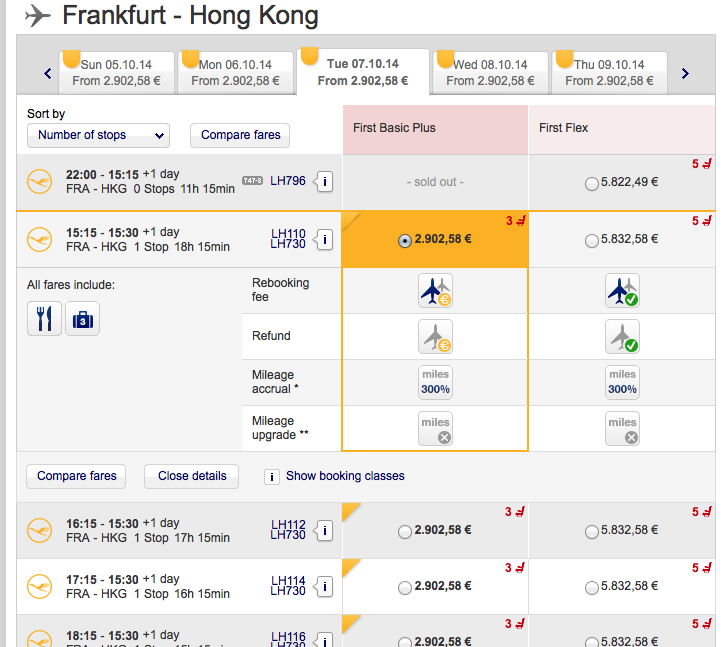This screenshot has width=725, height=647.
Task: Click the Refund row label
Action: click(271, 336)
